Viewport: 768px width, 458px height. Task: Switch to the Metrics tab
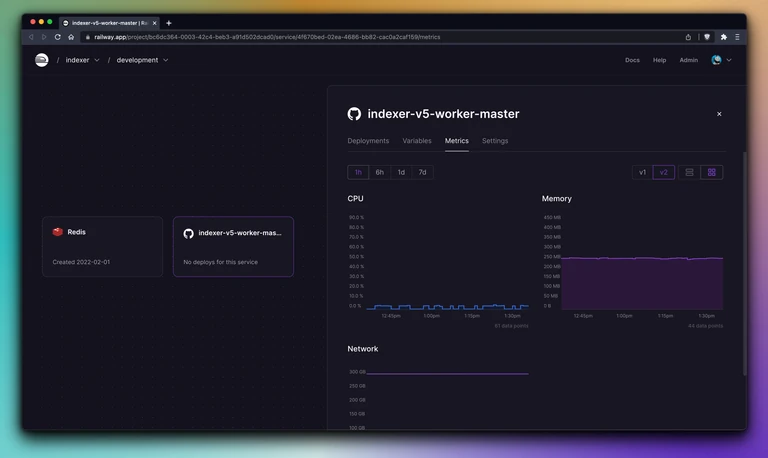click(x=456, y=141)
